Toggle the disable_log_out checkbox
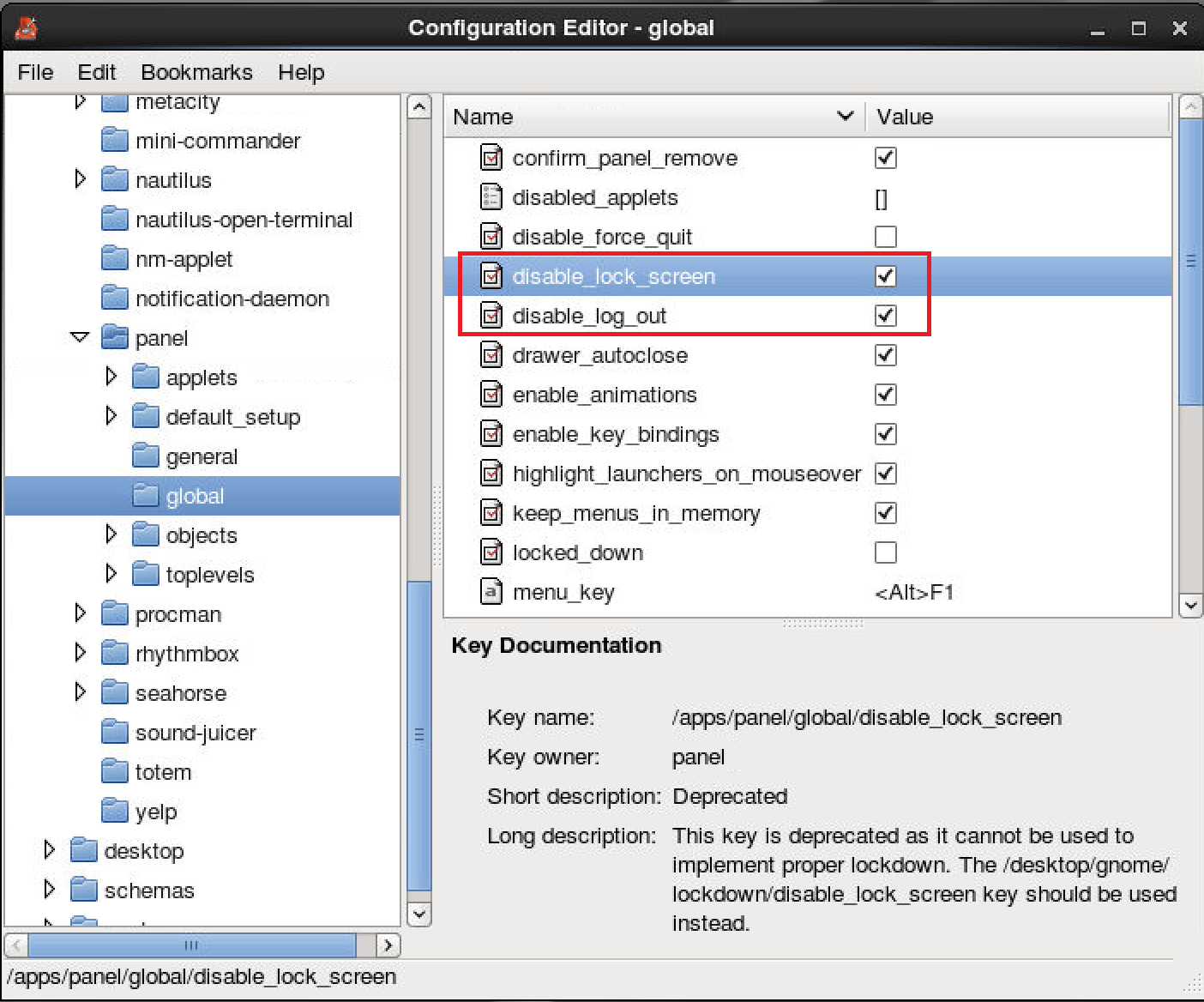 pyautogui.click(x=886, y=316)
